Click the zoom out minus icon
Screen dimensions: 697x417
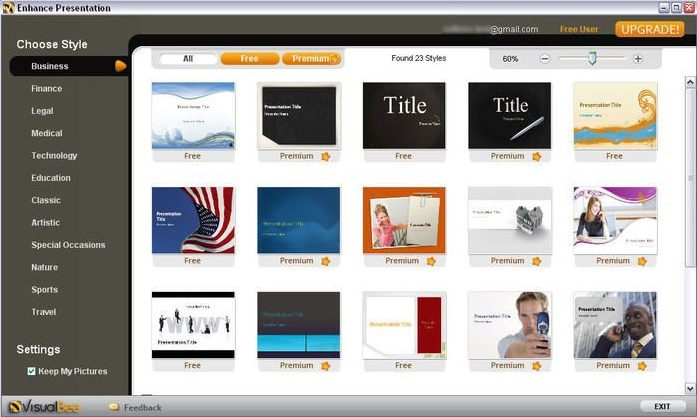pyautogui.click(x=545, y=59)
